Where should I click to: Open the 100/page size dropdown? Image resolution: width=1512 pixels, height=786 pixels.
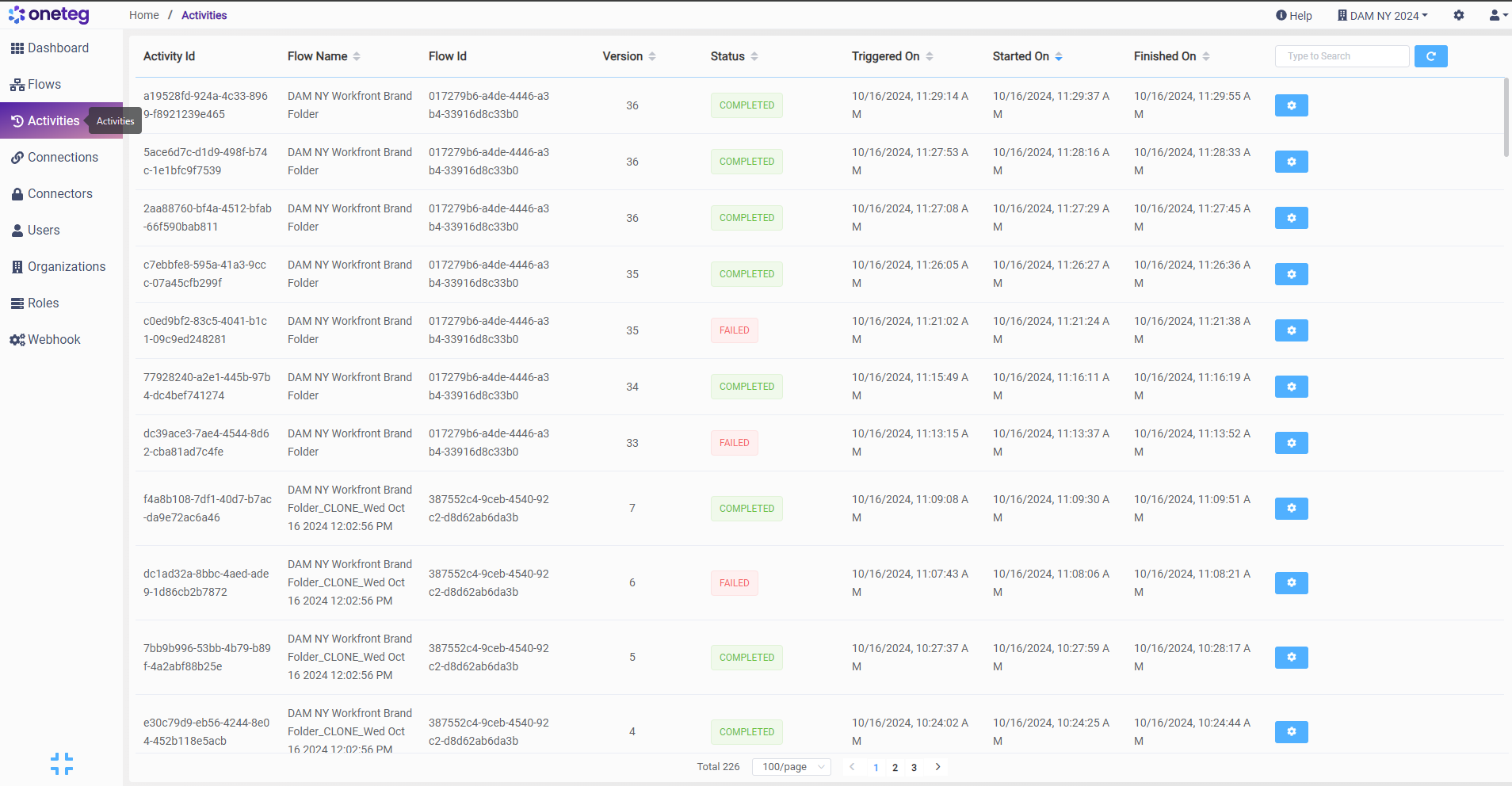tap(792, 767)
